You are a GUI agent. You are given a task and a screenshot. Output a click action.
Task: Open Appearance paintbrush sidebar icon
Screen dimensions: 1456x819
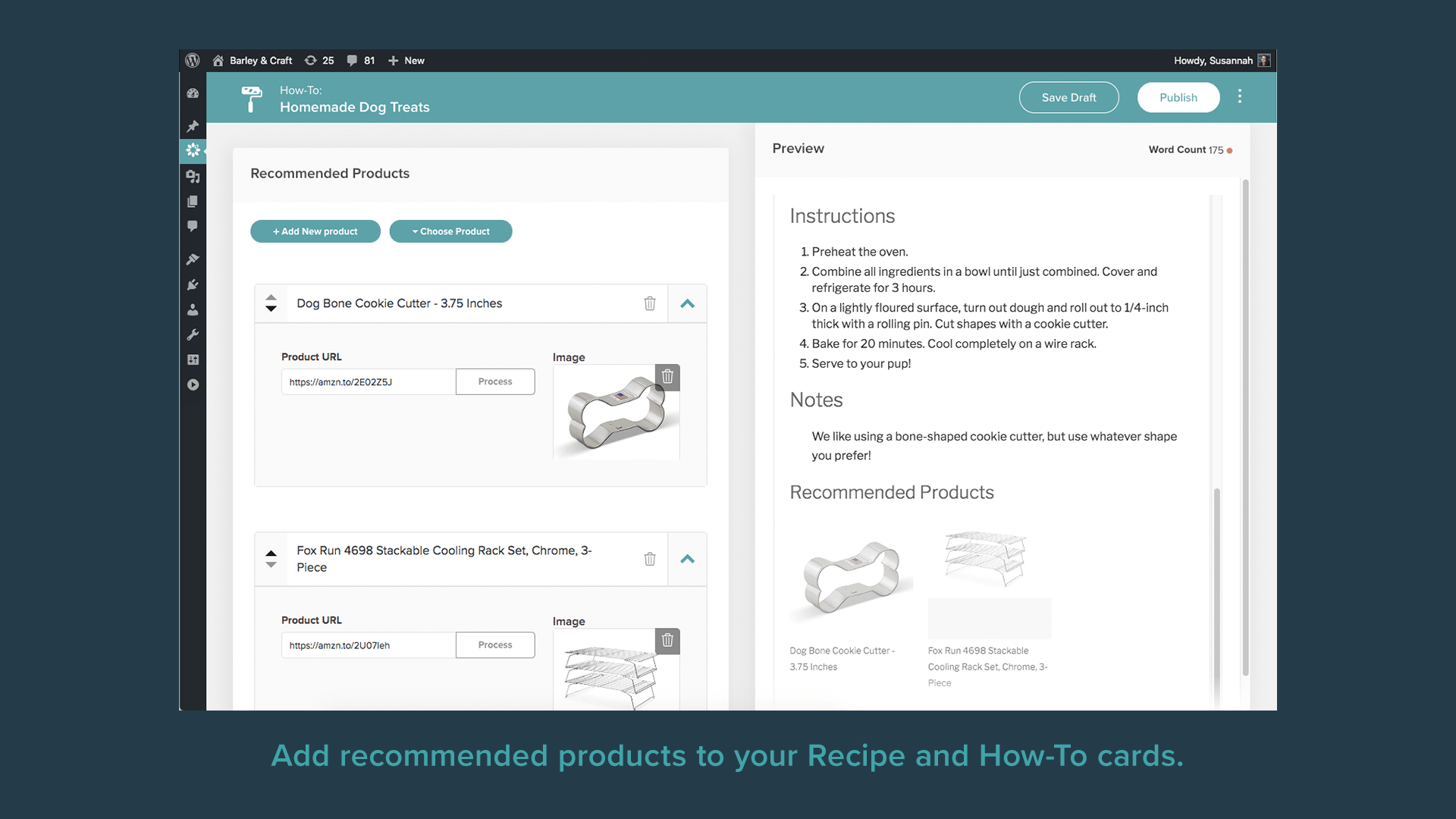pos(193,259)
